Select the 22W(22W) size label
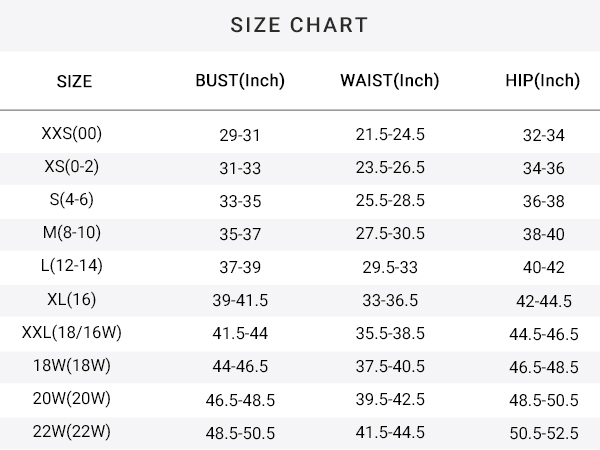The image size is (600, 450). tap(72, 432)
